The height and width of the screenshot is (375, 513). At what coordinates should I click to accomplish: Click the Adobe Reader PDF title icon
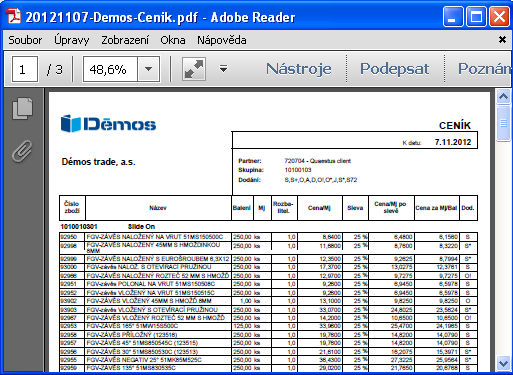coord(13,16)
